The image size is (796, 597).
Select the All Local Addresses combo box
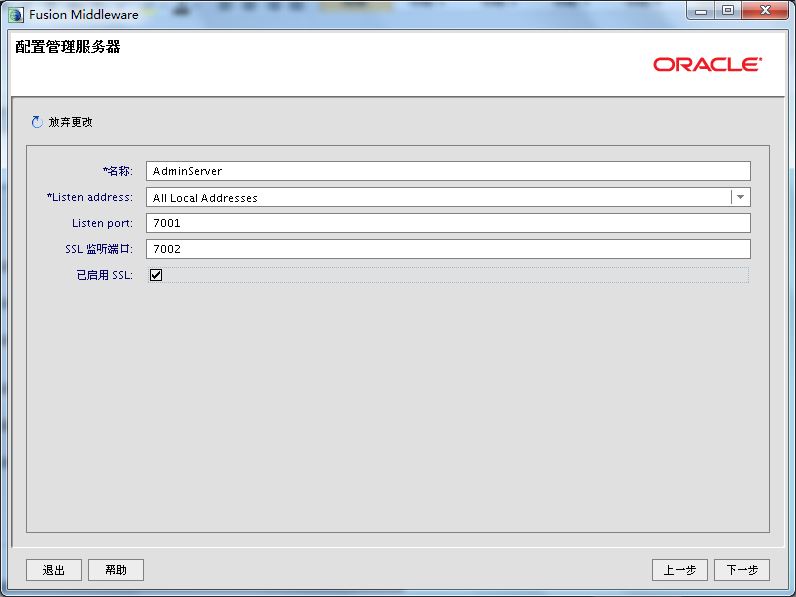pyautogui.click(x=448, y=197)
